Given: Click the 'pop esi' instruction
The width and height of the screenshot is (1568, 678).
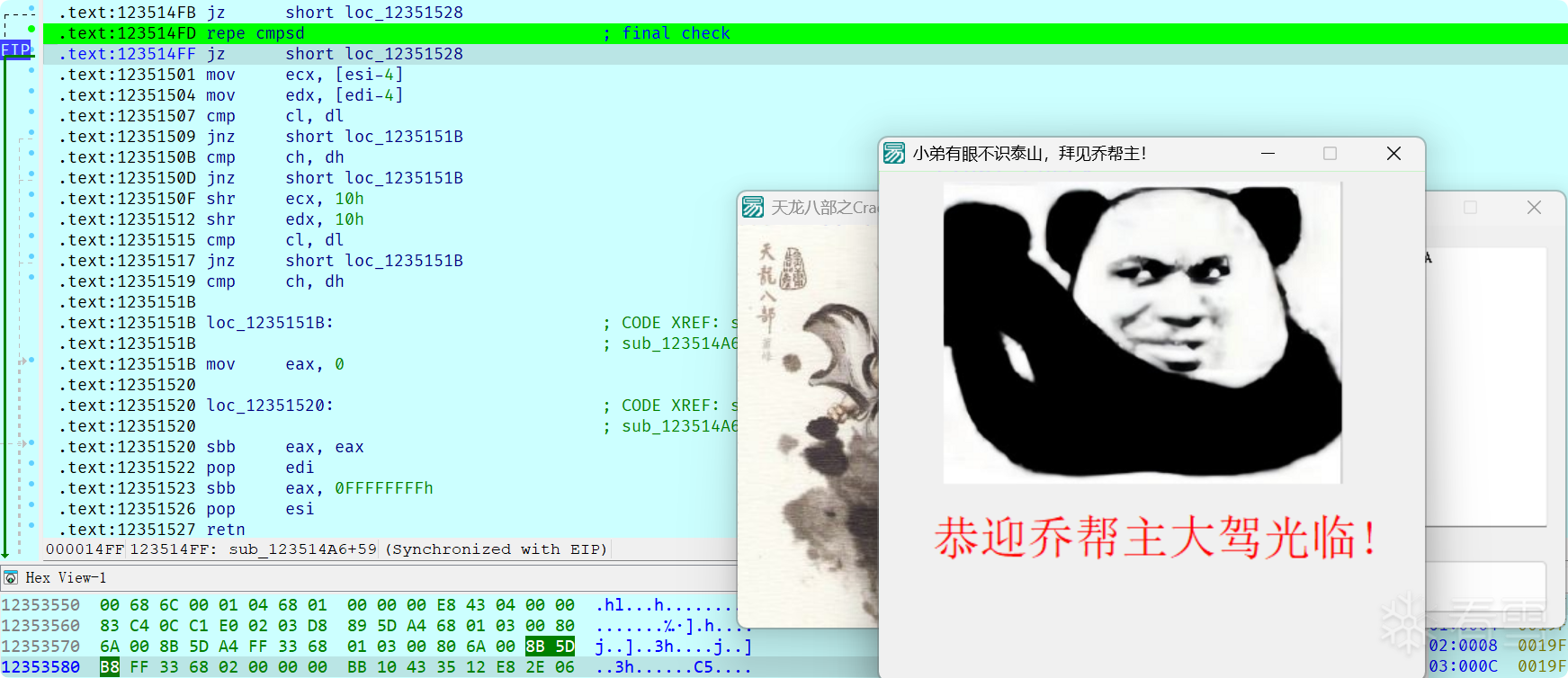Looking at the screenshot, I should click(x=260, y=509).
